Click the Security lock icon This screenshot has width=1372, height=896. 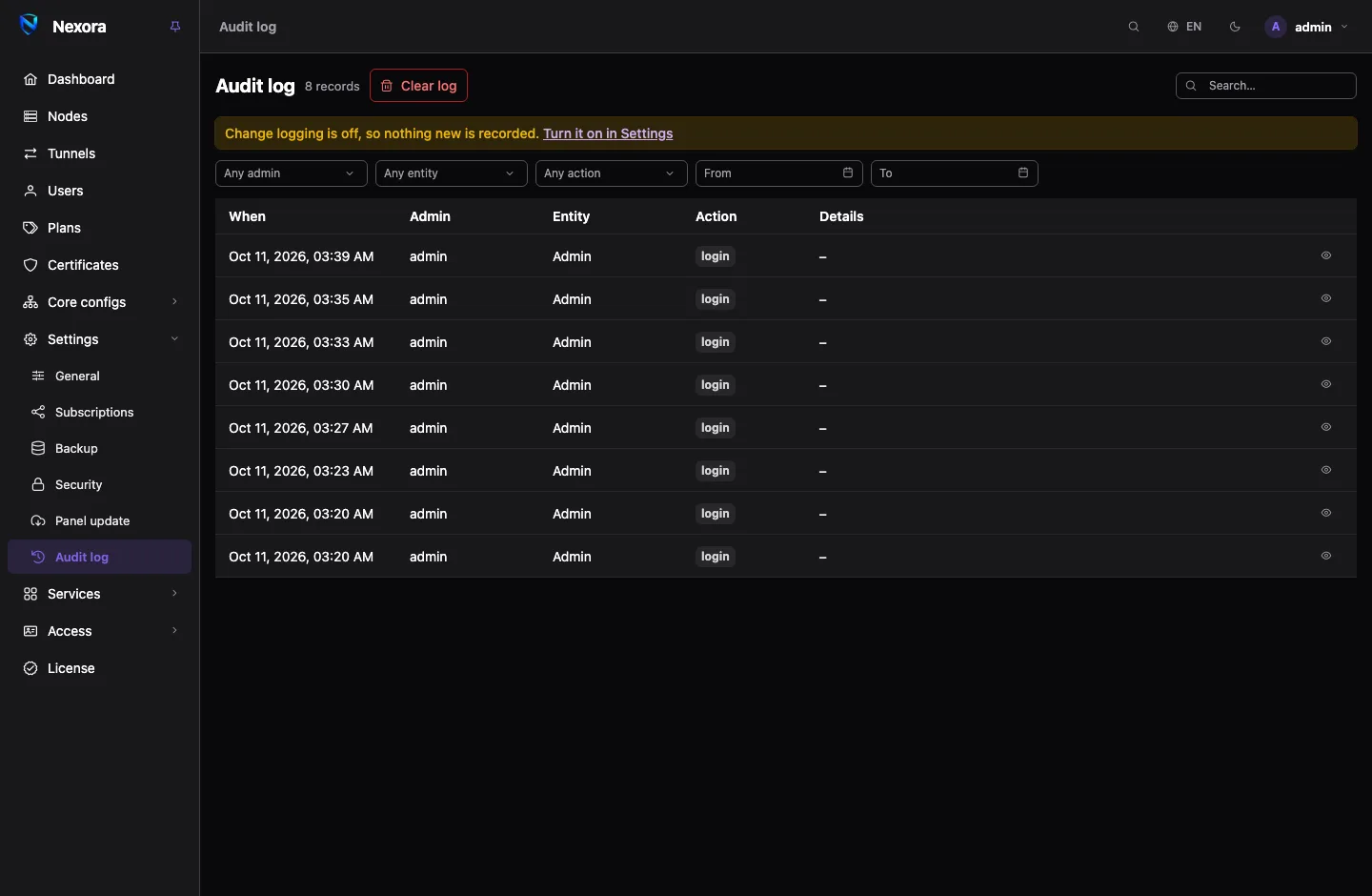pos(38,484)
